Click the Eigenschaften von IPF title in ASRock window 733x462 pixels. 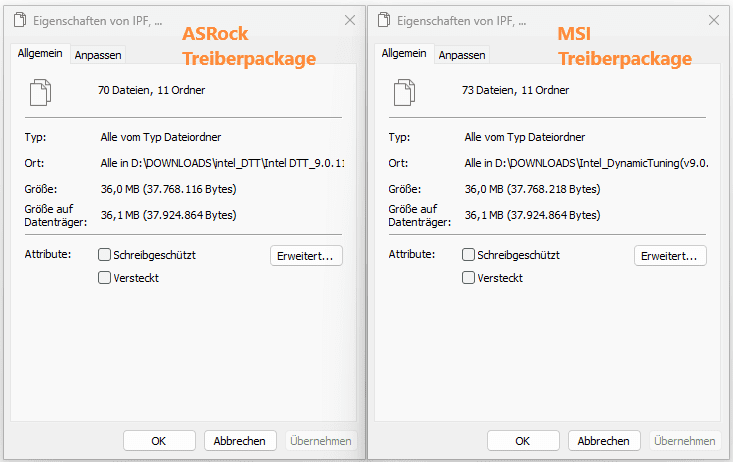coord(98,21)
